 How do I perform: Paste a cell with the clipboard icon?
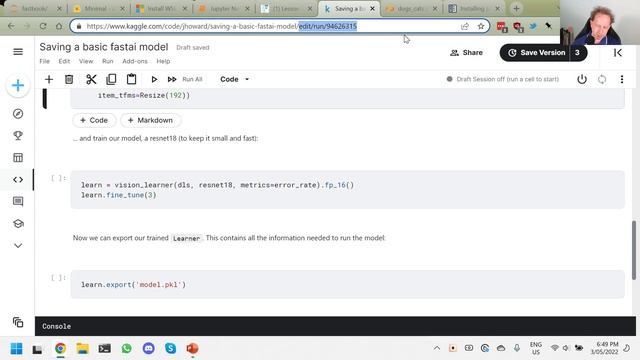pyautogui.click(x=131, y=79)
